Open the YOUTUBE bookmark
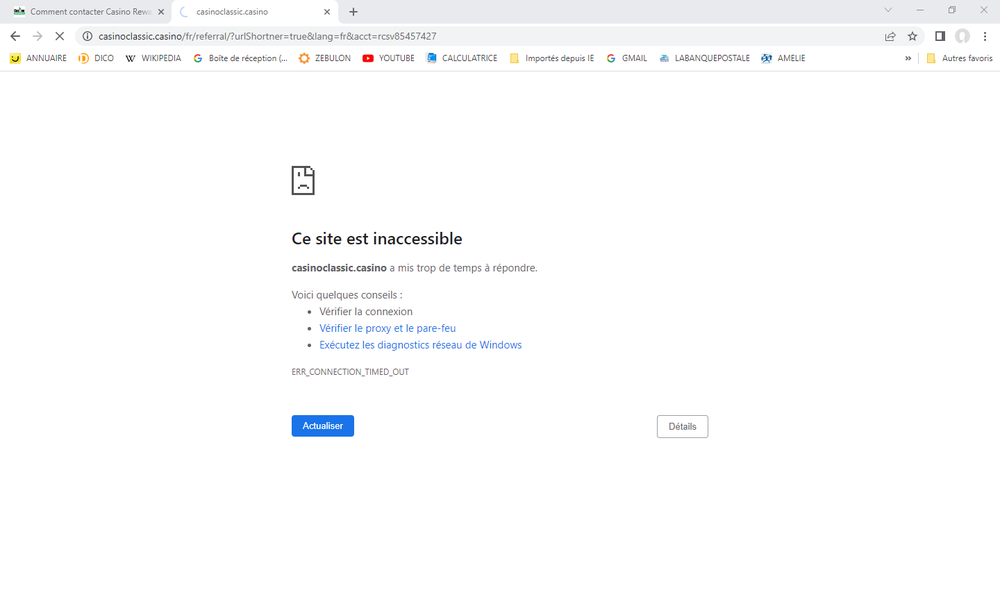Image resolution: width=1000 pixels, height=597 pixels. (388, 58)
